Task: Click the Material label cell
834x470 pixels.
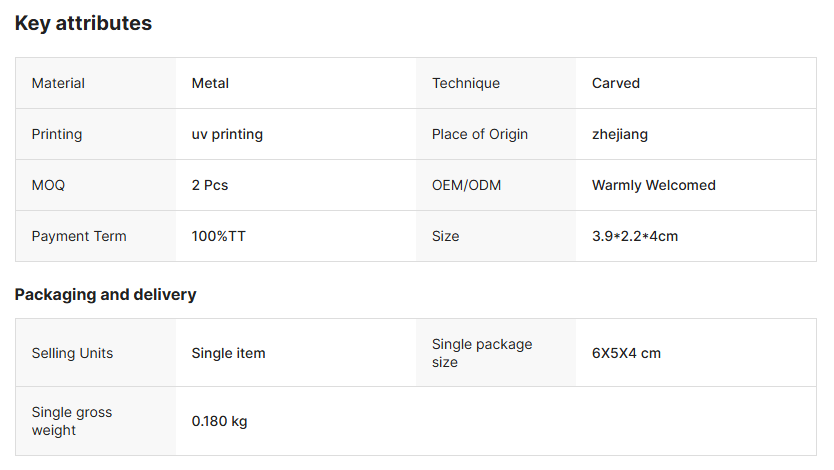Action: (x=58, y=83)
